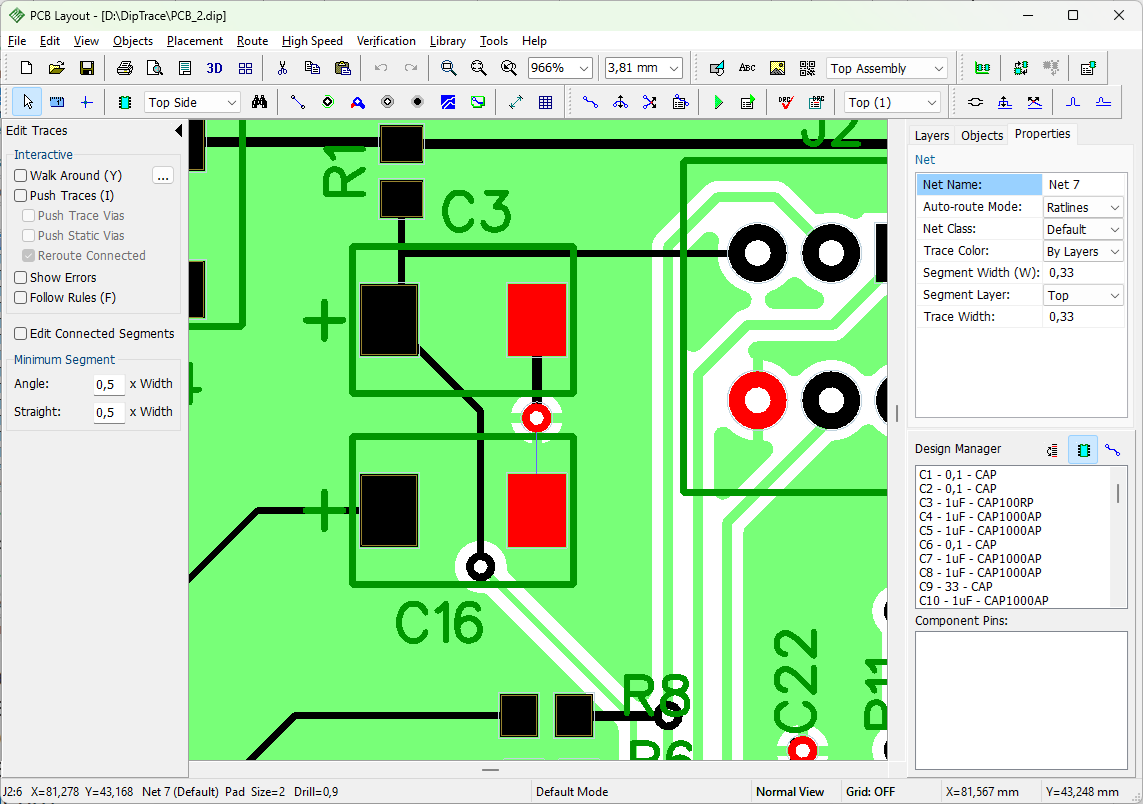Click the table grid toolbar icon
The height and width of the screenshot is (804, 1143).
pos(545,102)
